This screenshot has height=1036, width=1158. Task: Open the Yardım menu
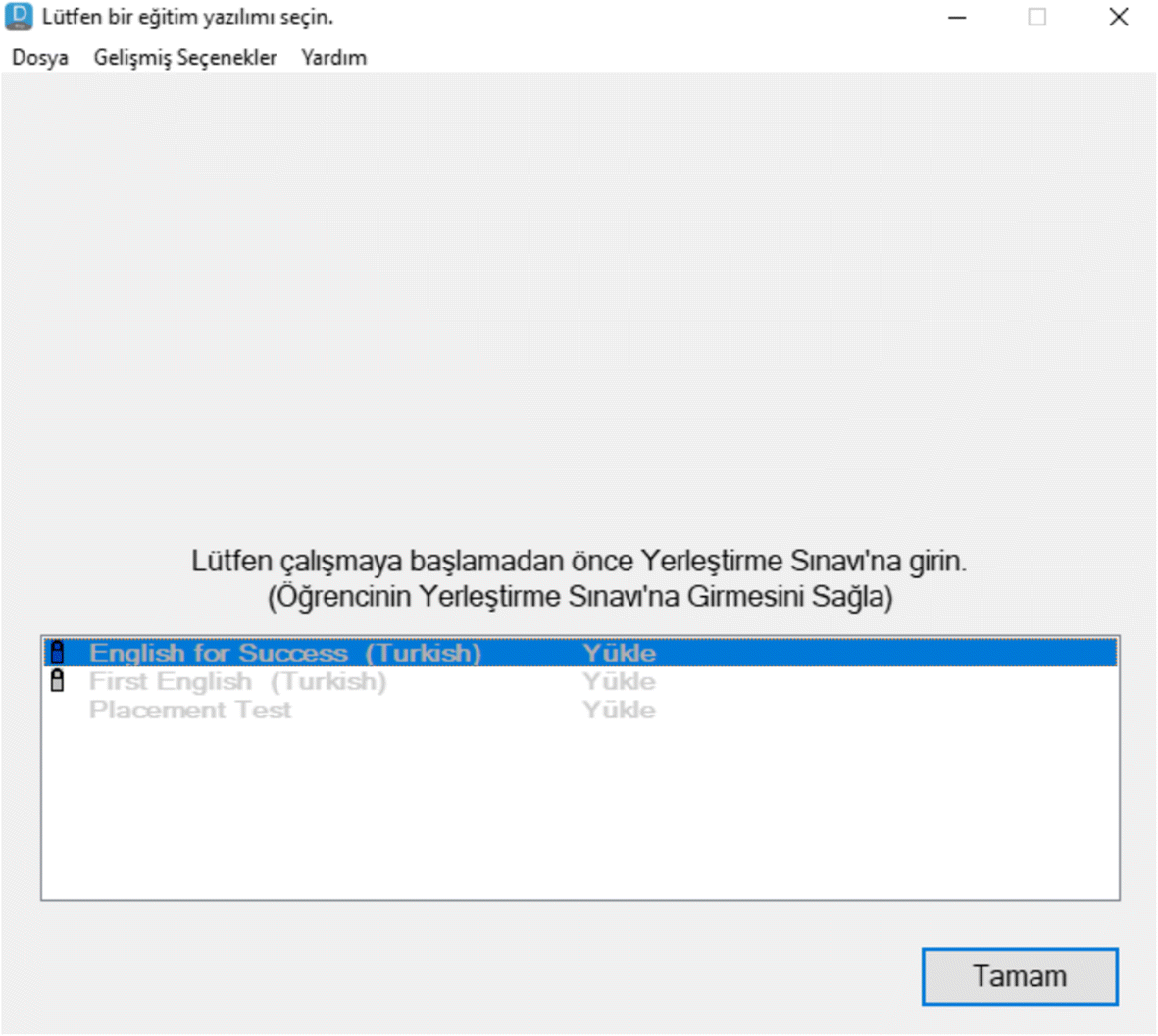(333, 57)
